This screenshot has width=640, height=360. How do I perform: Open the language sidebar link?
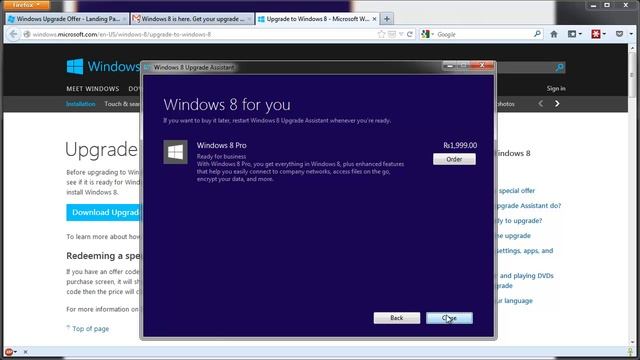coord(515,301)
